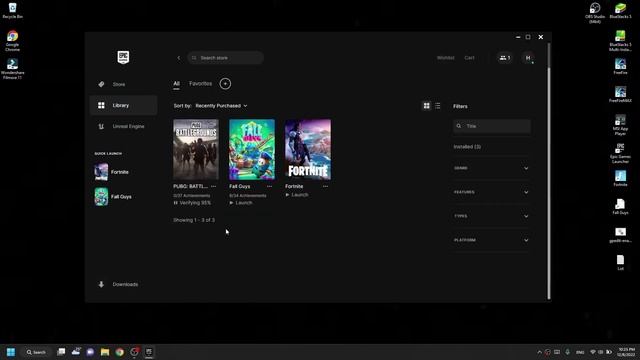640x360 pixels.
Task: Select the Fall Guys desktop shortcut
Action: pos(620,207)
